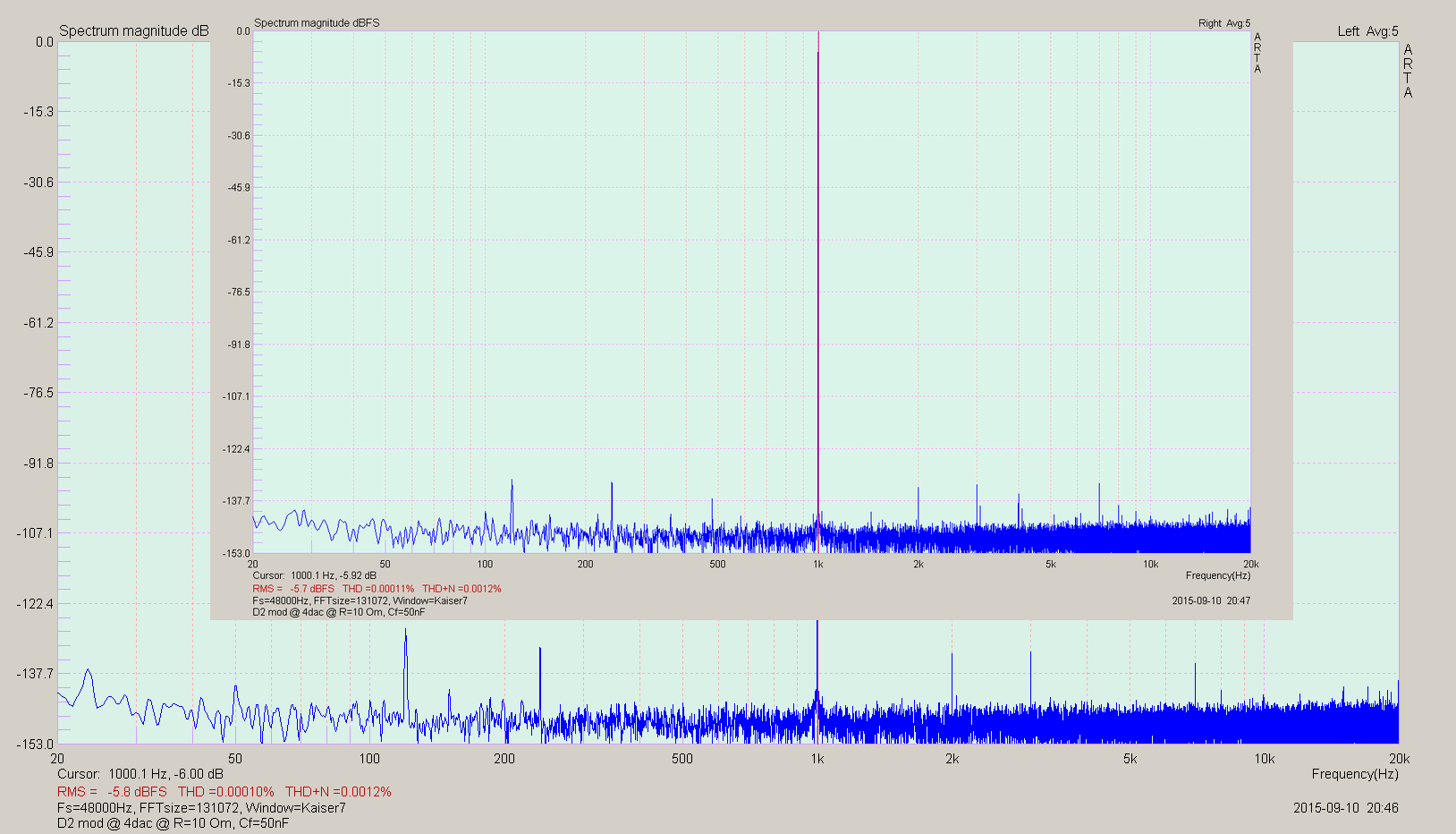
Task: Click the '-153.0' y-axis label of Left plot
Action: pos(35,745)
